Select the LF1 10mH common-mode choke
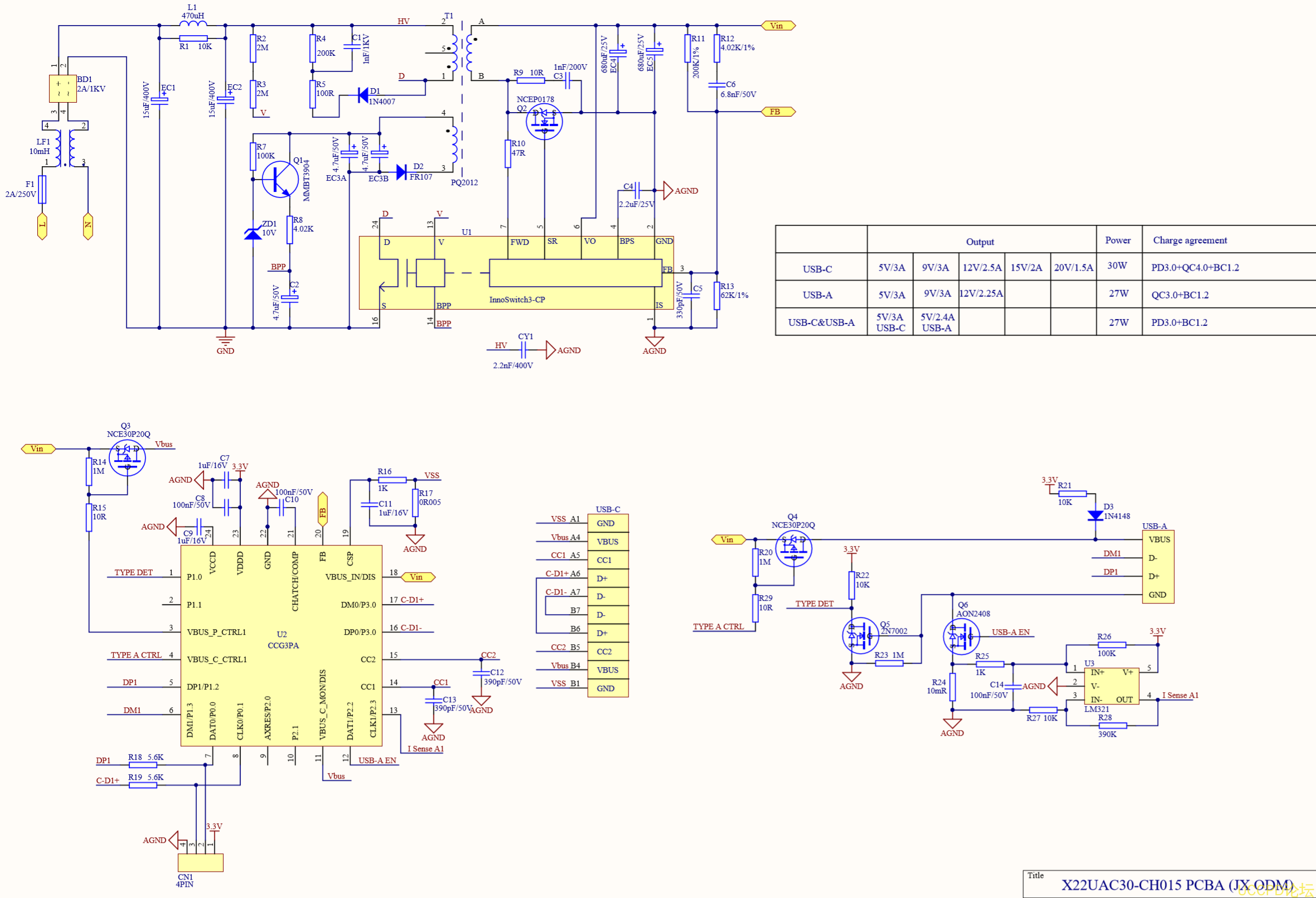 [x=65, y=148]
